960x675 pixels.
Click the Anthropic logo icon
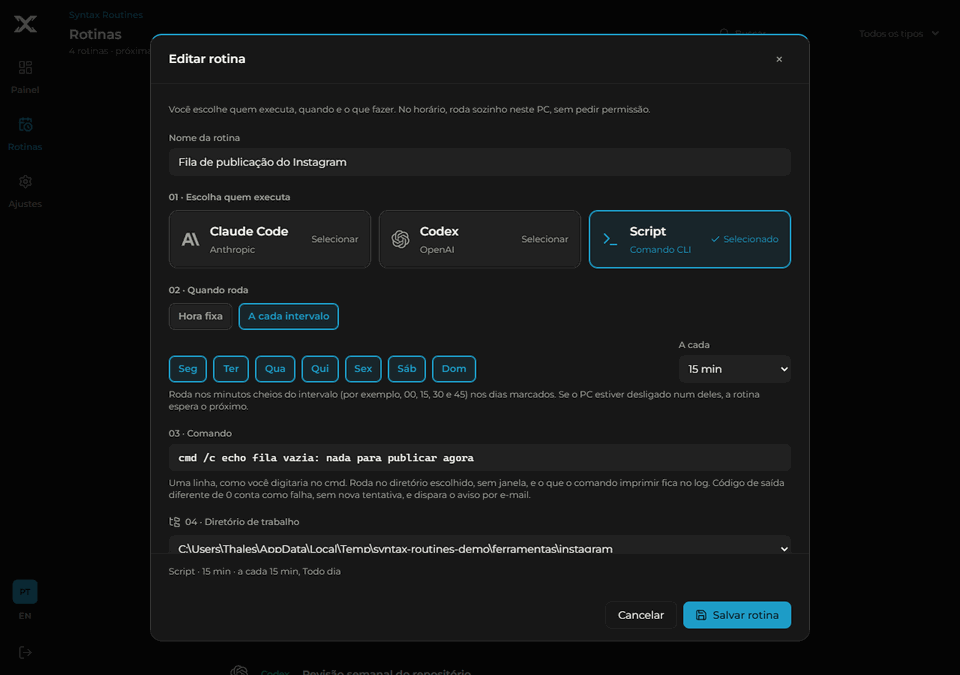tap(190, 239)
